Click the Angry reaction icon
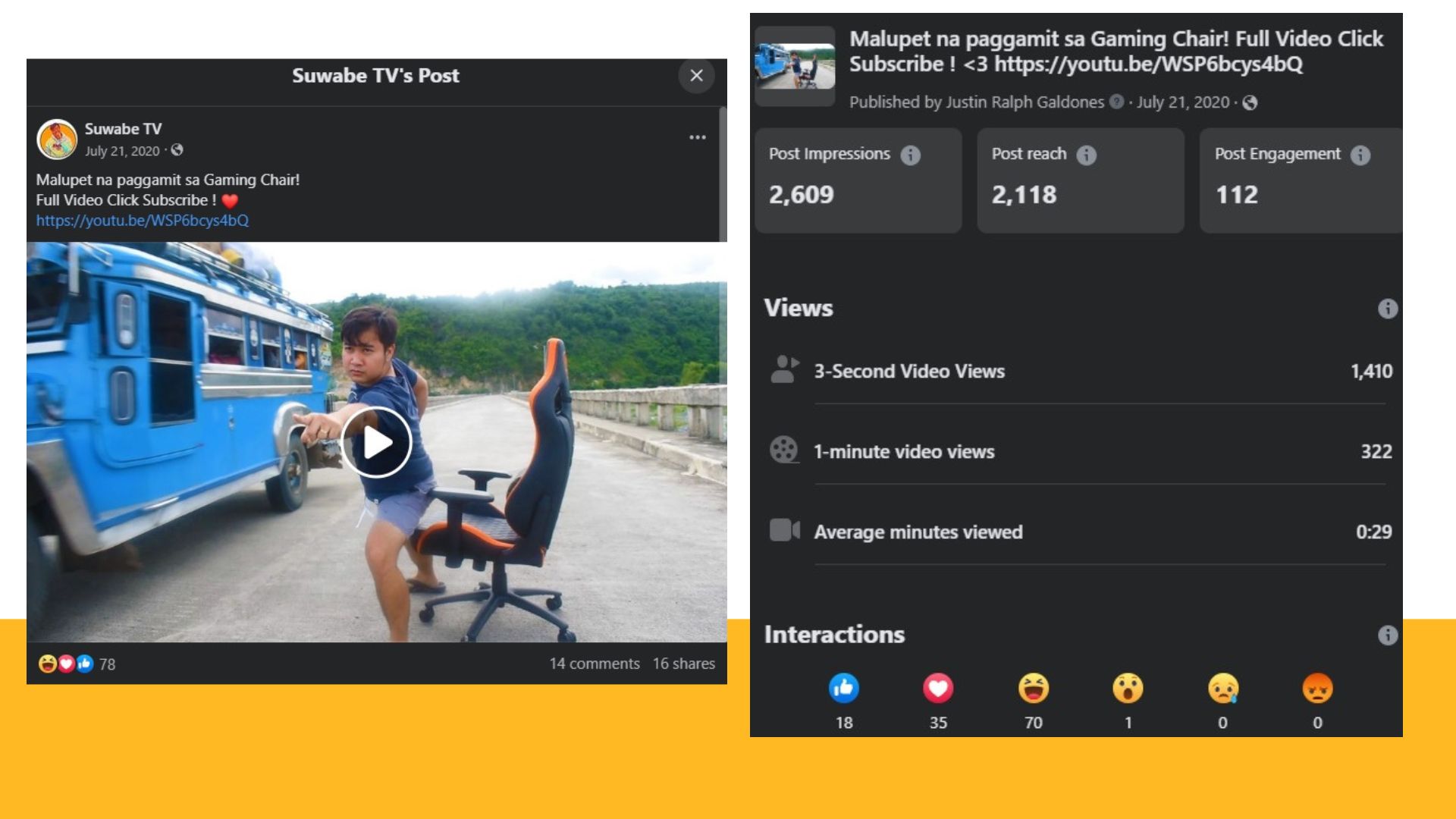1456x819 pixels. pos(1317,689)
